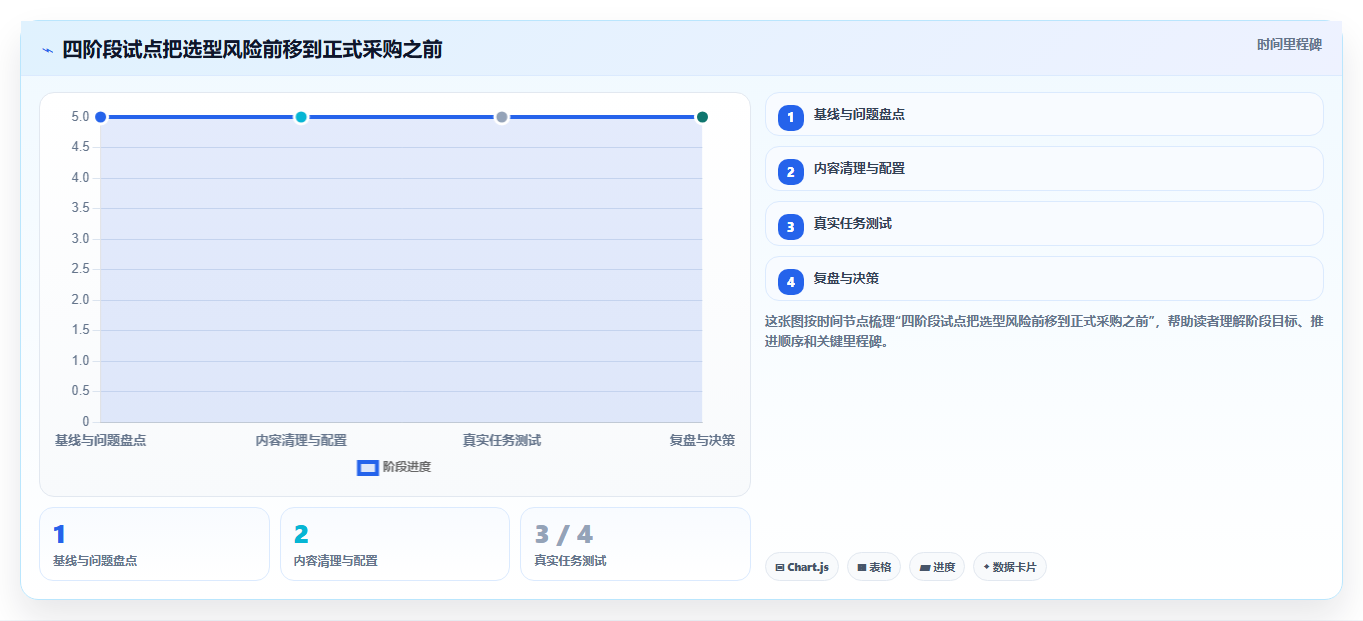Select the step row 内容清理与配置
The image size is (1363, 621).
(1044, 168)
